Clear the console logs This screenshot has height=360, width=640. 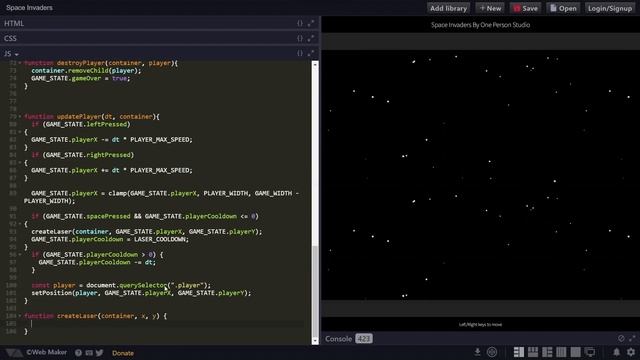click(x=621, y=338)
